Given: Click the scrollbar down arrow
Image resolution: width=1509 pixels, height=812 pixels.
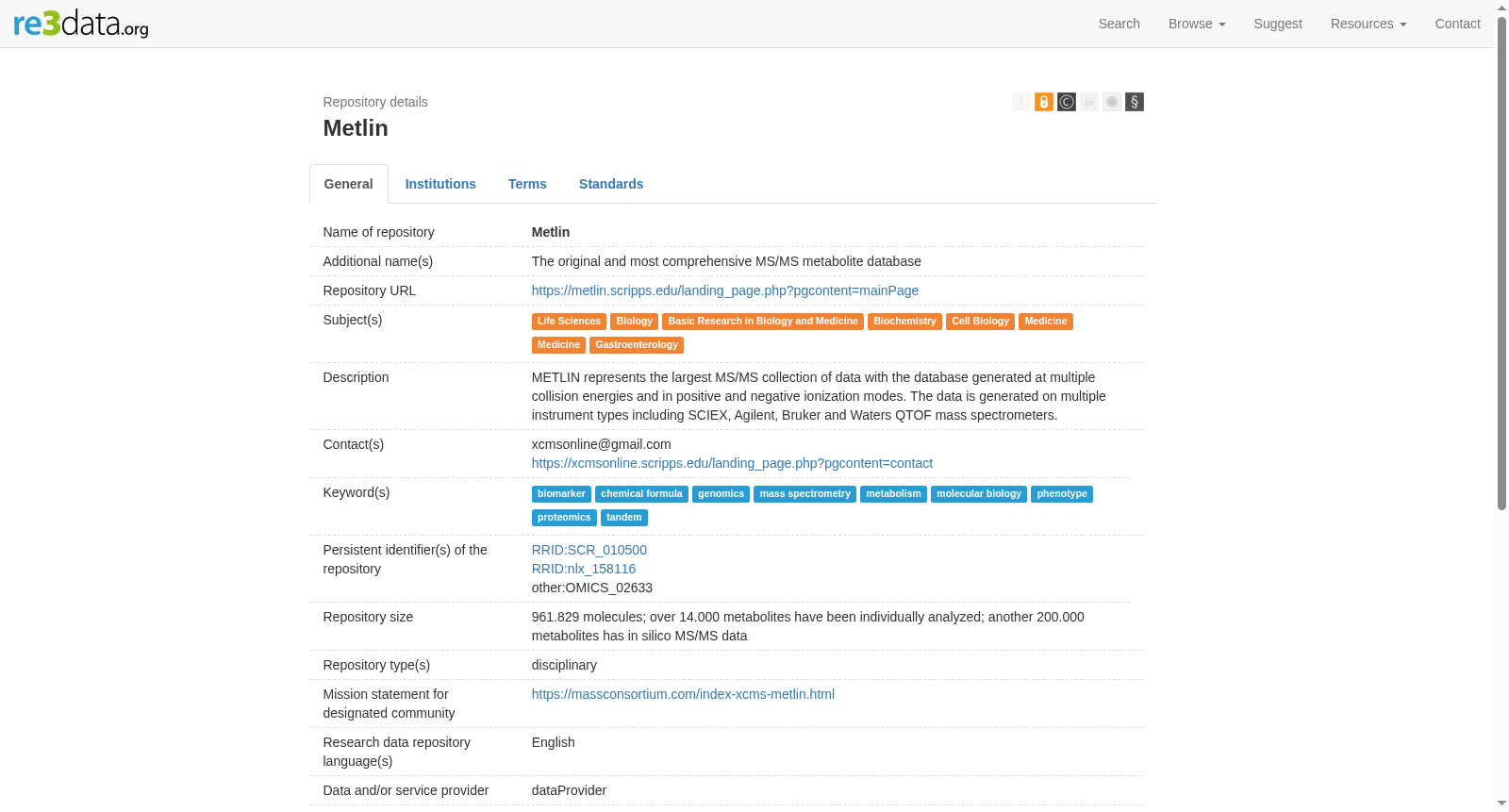Looking at the screenshot, I should pyautogui.click(x=1502, y=804).
